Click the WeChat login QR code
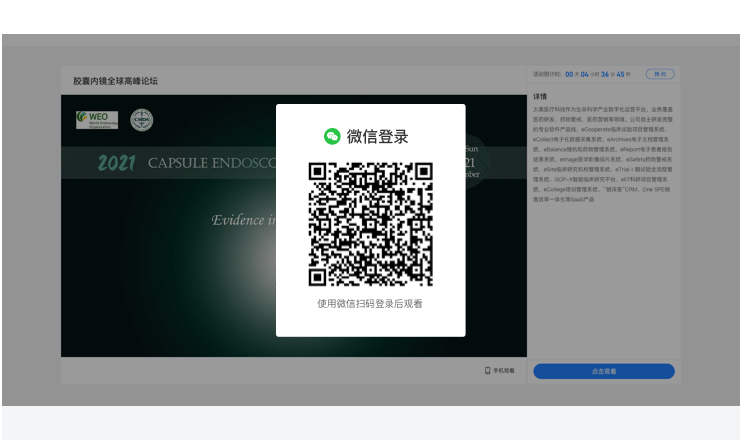 click(x=370, y=224)
